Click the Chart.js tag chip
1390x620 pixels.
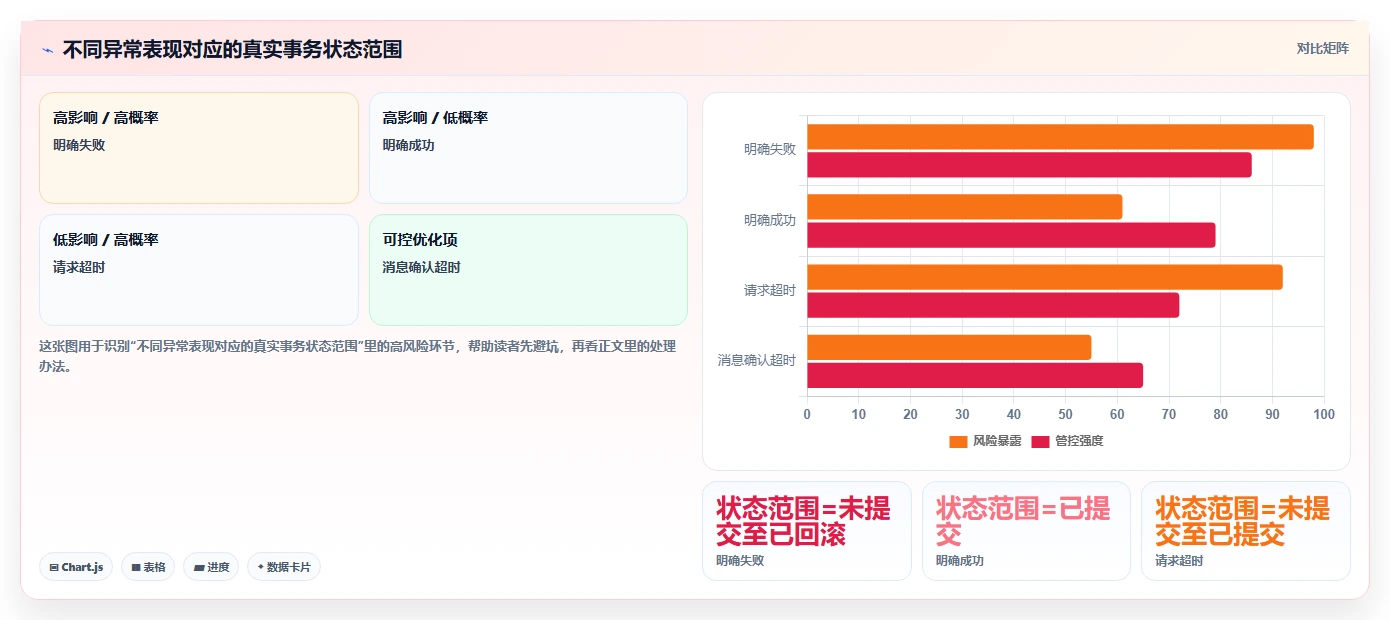[76, 567]
